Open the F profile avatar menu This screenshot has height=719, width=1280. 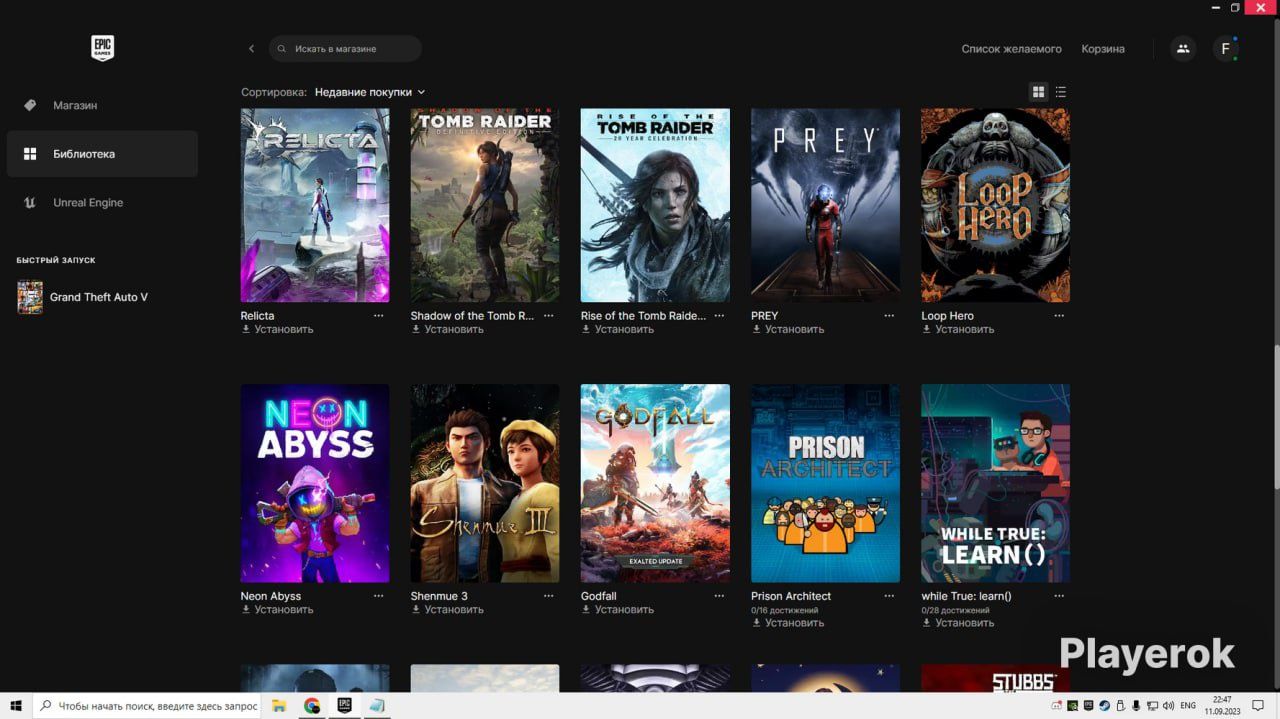[1226, 49]
